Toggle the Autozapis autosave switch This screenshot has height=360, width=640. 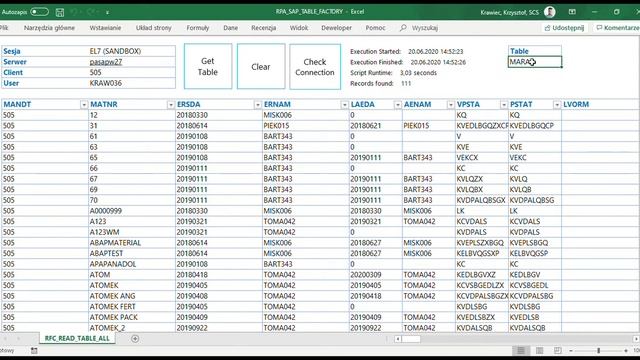point(39,12)
